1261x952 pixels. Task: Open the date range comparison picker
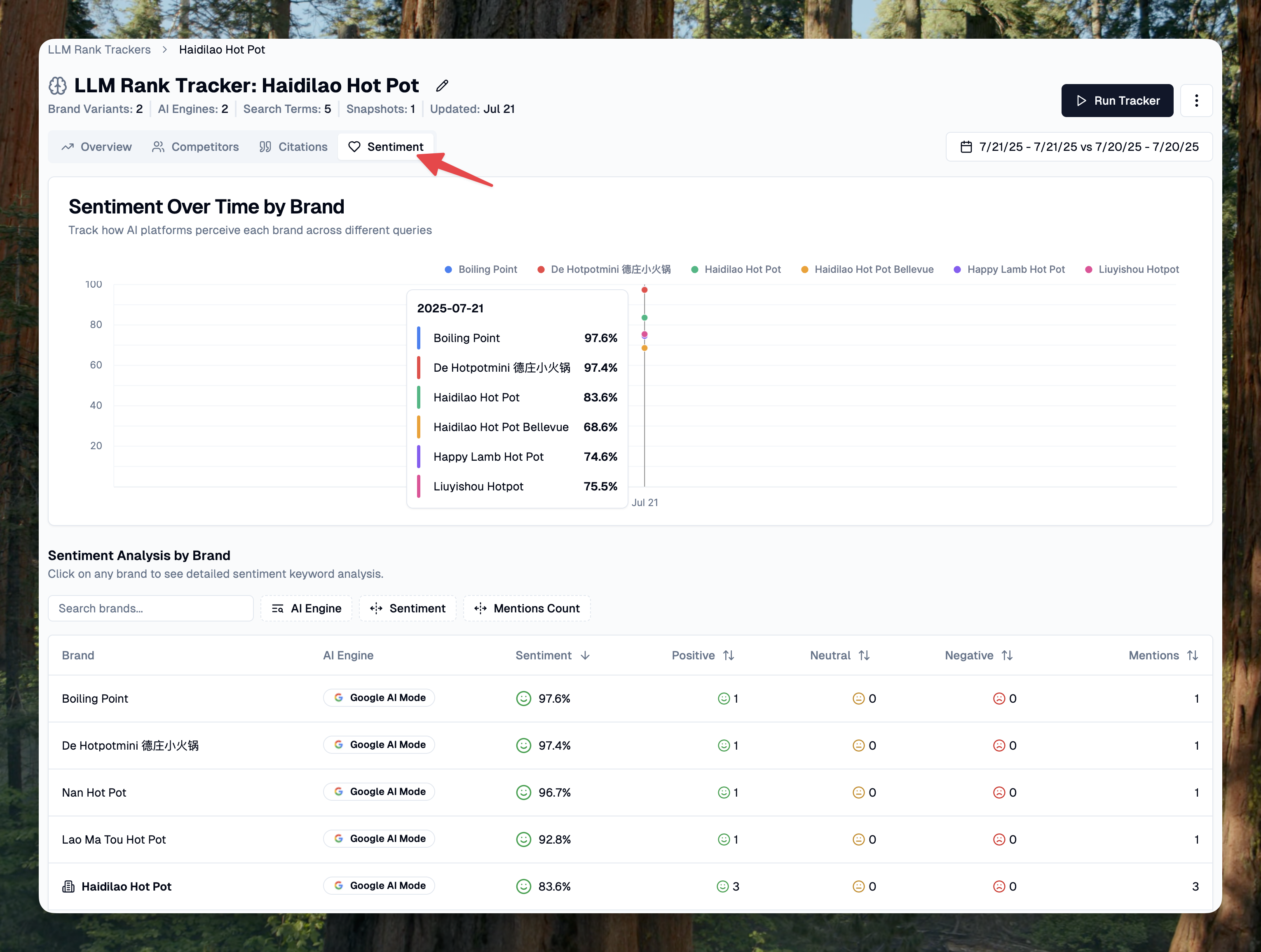click(x=1078, y=147)
